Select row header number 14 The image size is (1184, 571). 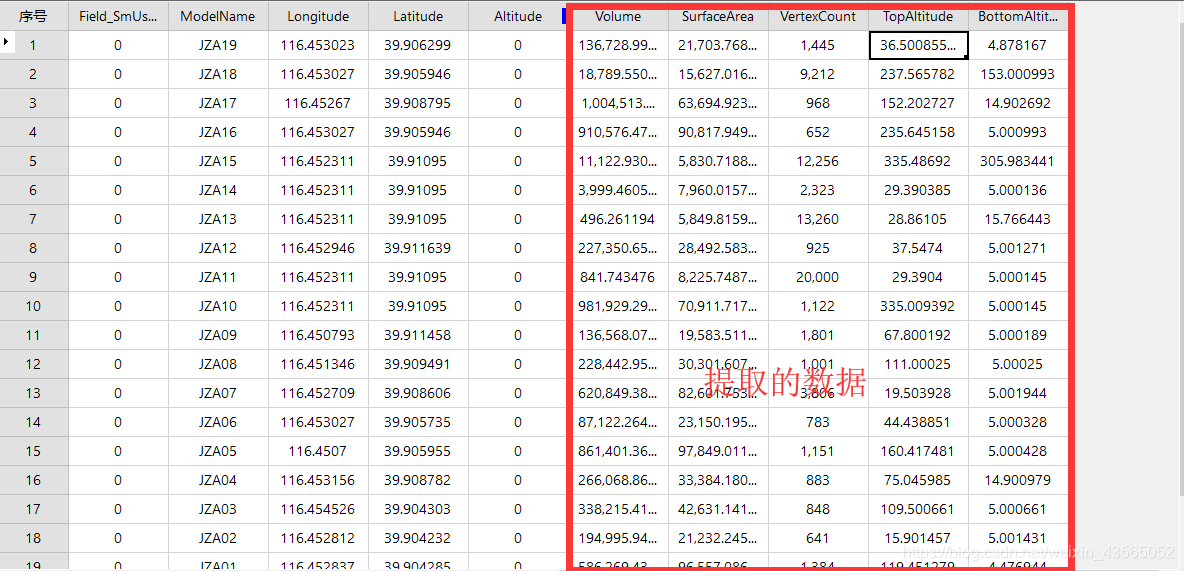pyautogui.click(x=34, y=422)
